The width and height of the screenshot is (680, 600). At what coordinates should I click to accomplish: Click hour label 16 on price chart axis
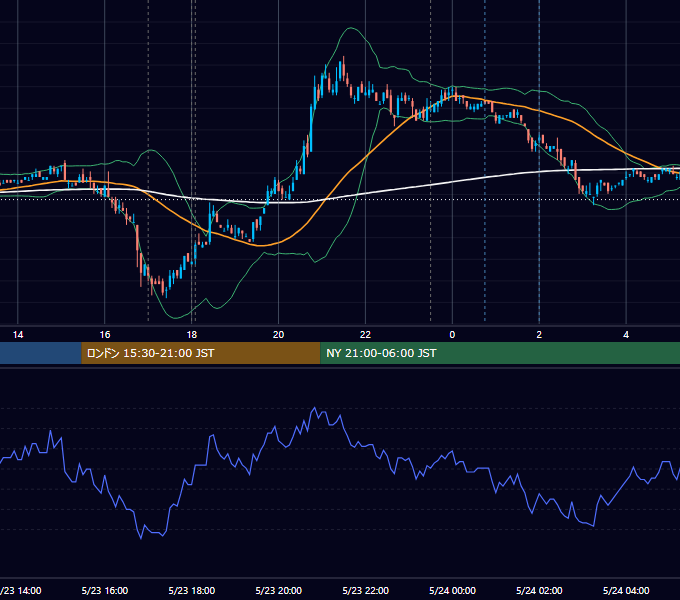(105, 335)
